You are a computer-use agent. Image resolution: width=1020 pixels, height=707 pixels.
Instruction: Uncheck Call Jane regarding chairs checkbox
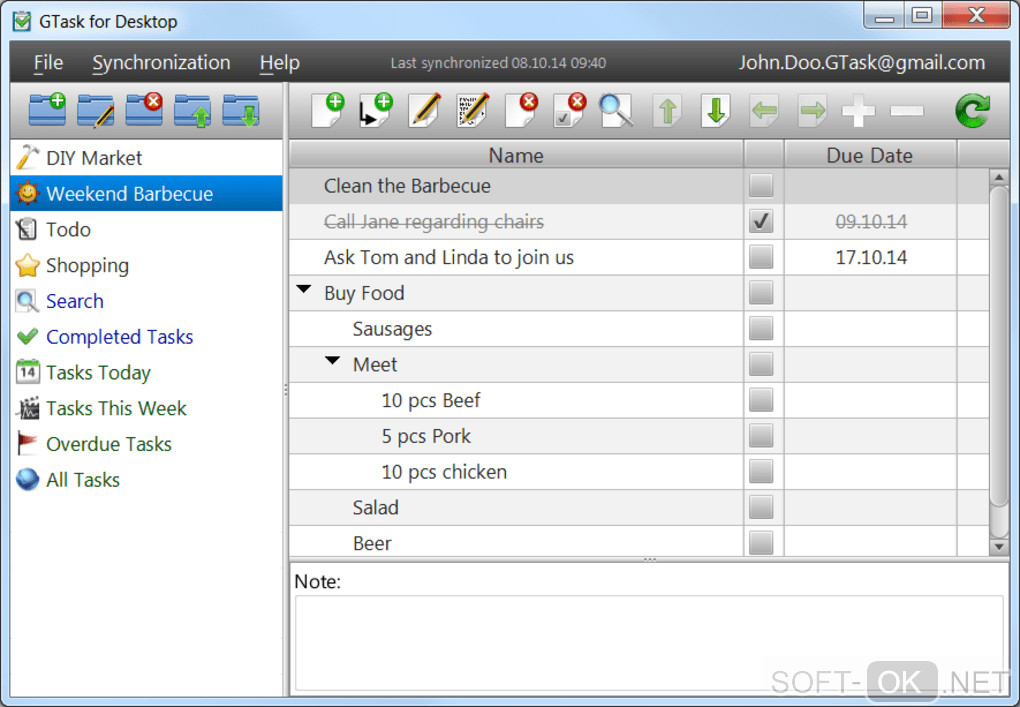tap(761, 221)
